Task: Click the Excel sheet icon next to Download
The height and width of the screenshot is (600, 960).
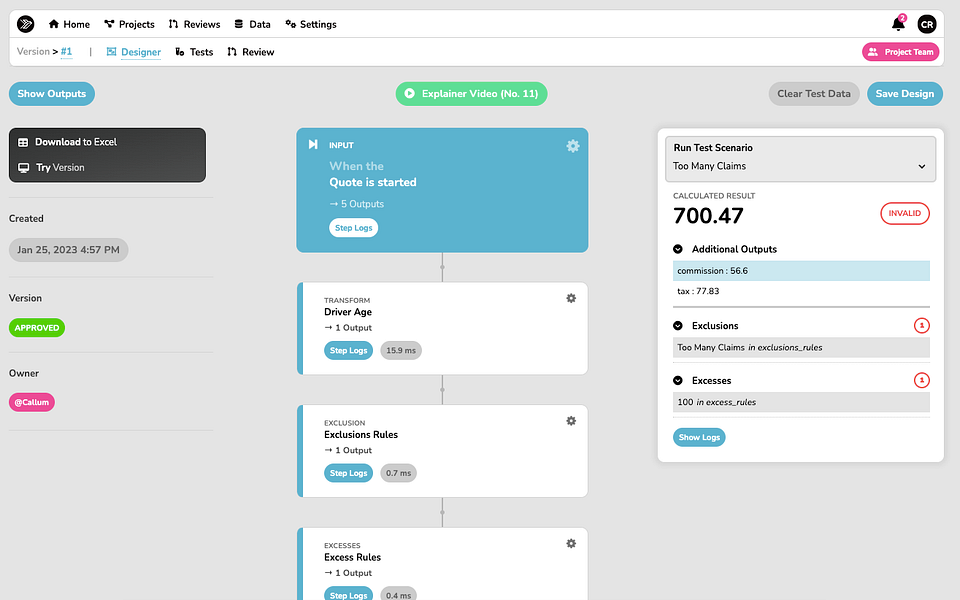Action: (23, 142)
